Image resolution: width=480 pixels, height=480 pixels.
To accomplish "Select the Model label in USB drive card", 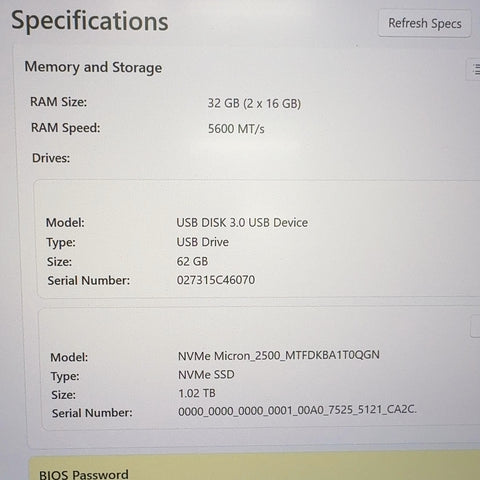I will point(65,223).
